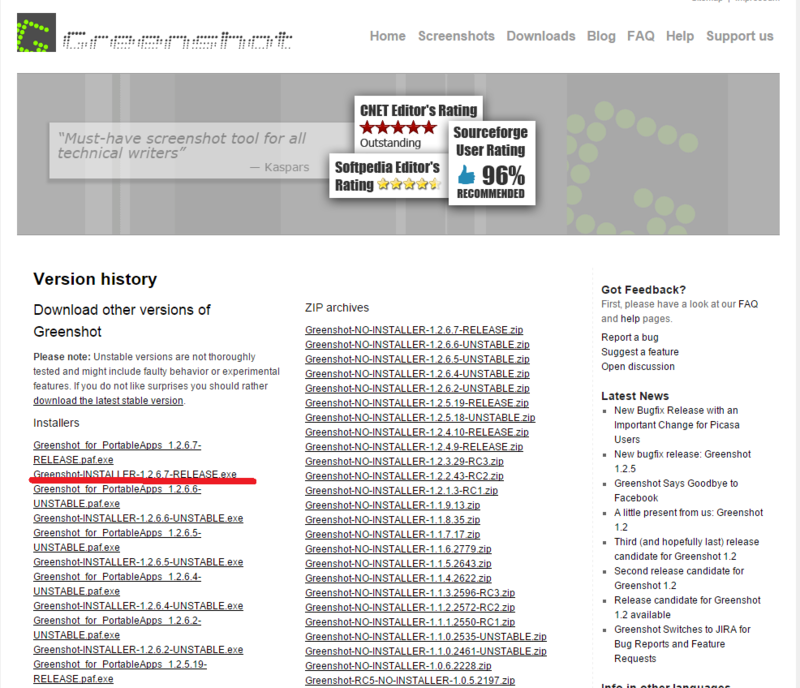The image size is (800, 688).
Task: Click the Sourceforge User Rating badge
Action: (491, 163)
